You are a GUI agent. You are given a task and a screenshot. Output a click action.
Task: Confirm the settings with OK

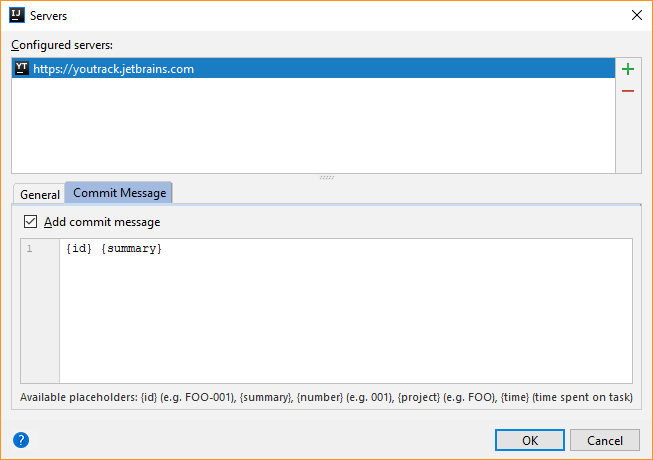point(530,440)
